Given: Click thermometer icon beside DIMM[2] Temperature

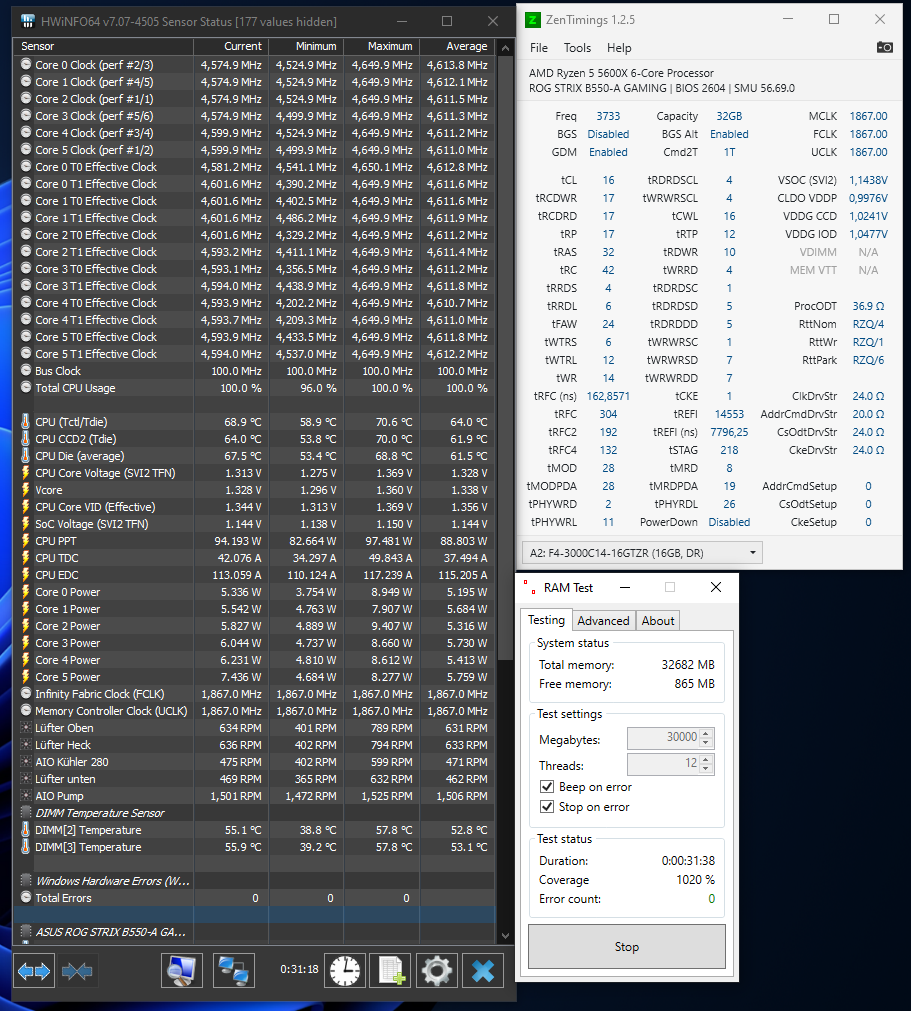Looking at the screenshot, I should point(26,830).
